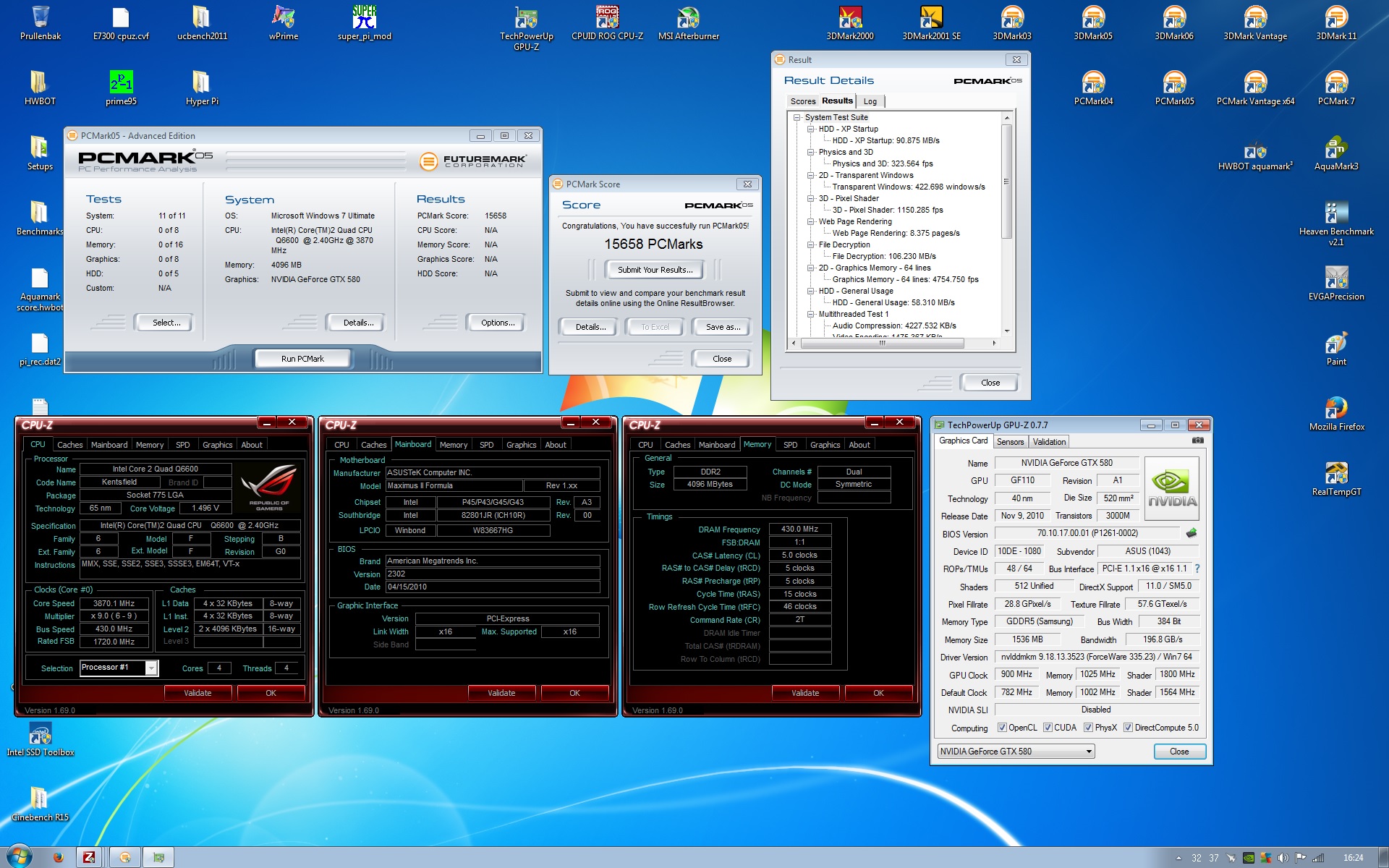
Task: Click Save as button in Score window
Action: coord(723,327)
